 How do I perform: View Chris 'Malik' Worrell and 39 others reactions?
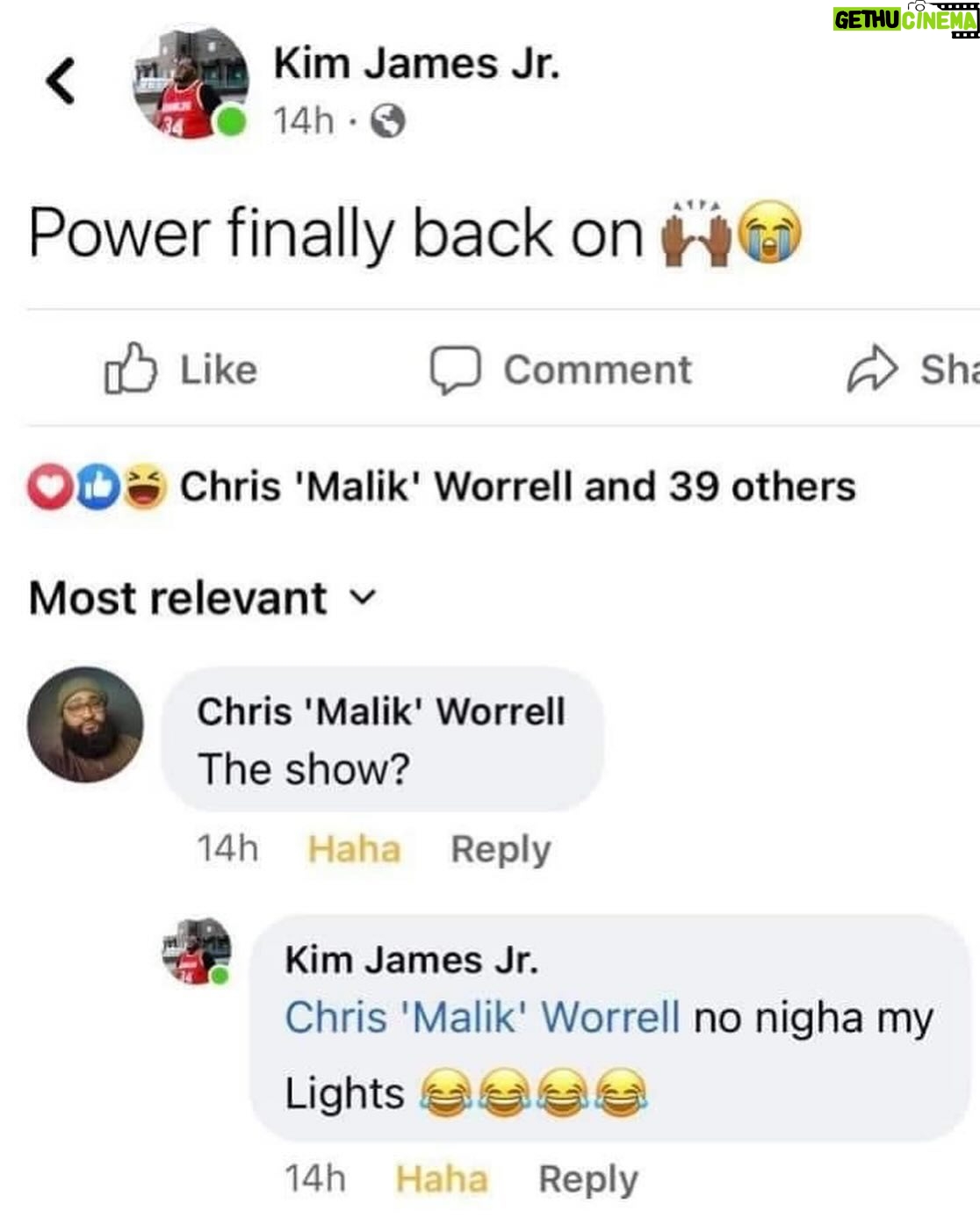coord(517,486)
